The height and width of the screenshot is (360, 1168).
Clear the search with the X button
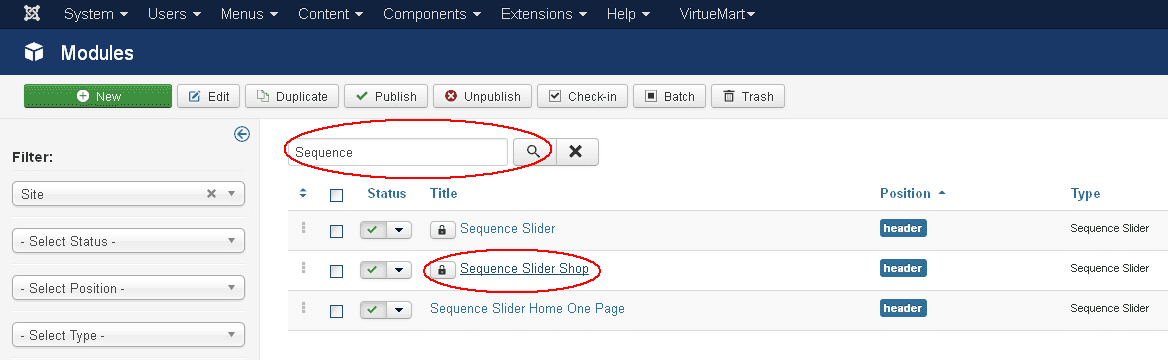pyautogui.click(x=577, y=151)
